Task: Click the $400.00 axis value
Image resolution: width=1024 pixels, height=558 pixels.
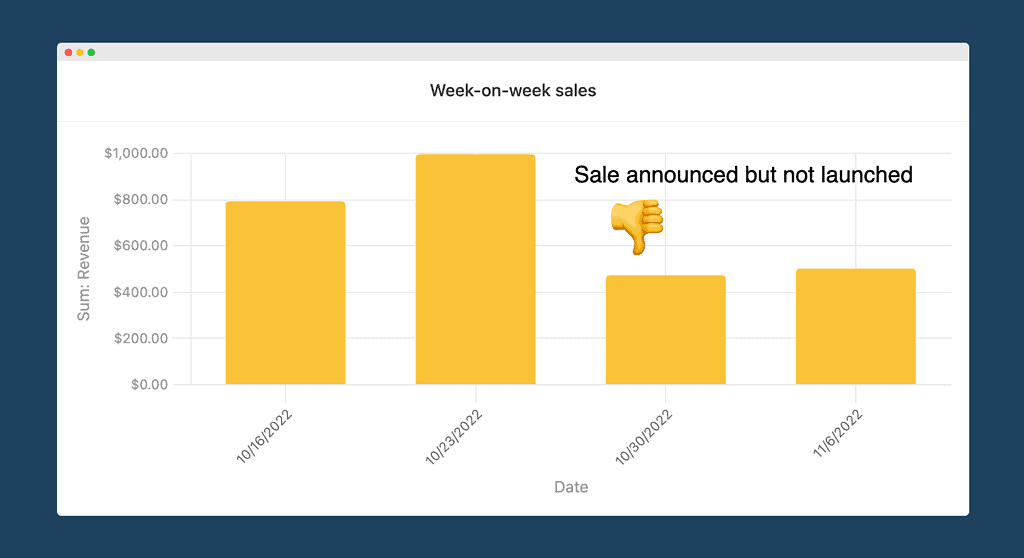Action: 139,292
